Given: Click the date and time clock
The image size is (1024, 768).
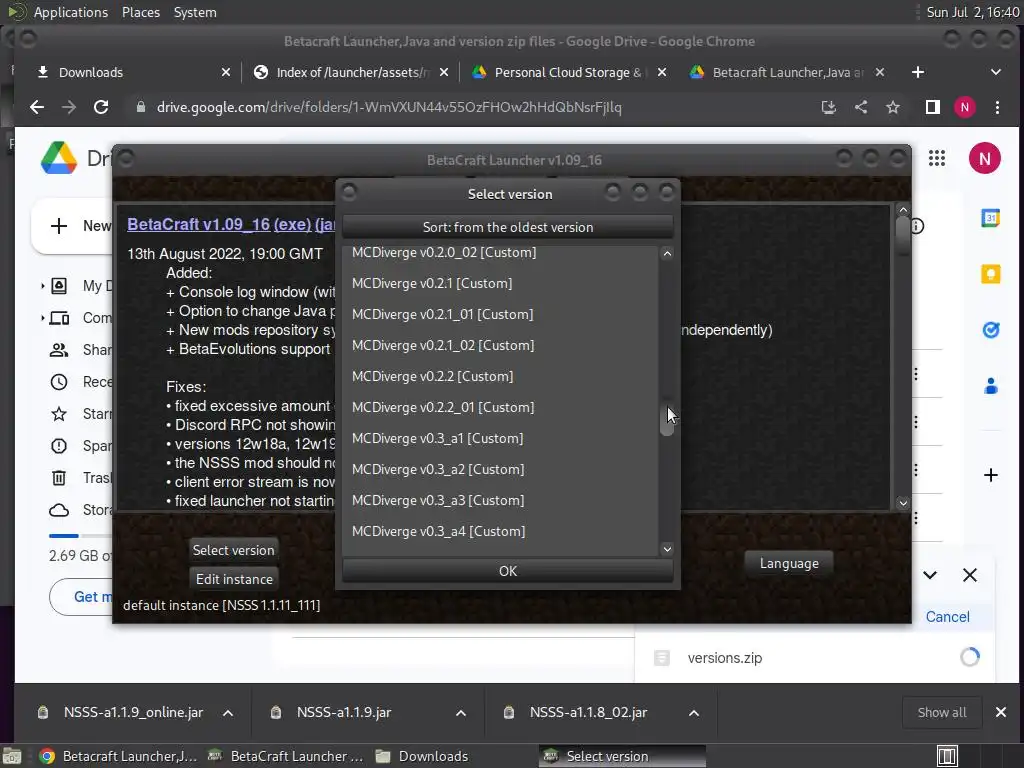Looking at the screenshot, I should coord(972,12).
